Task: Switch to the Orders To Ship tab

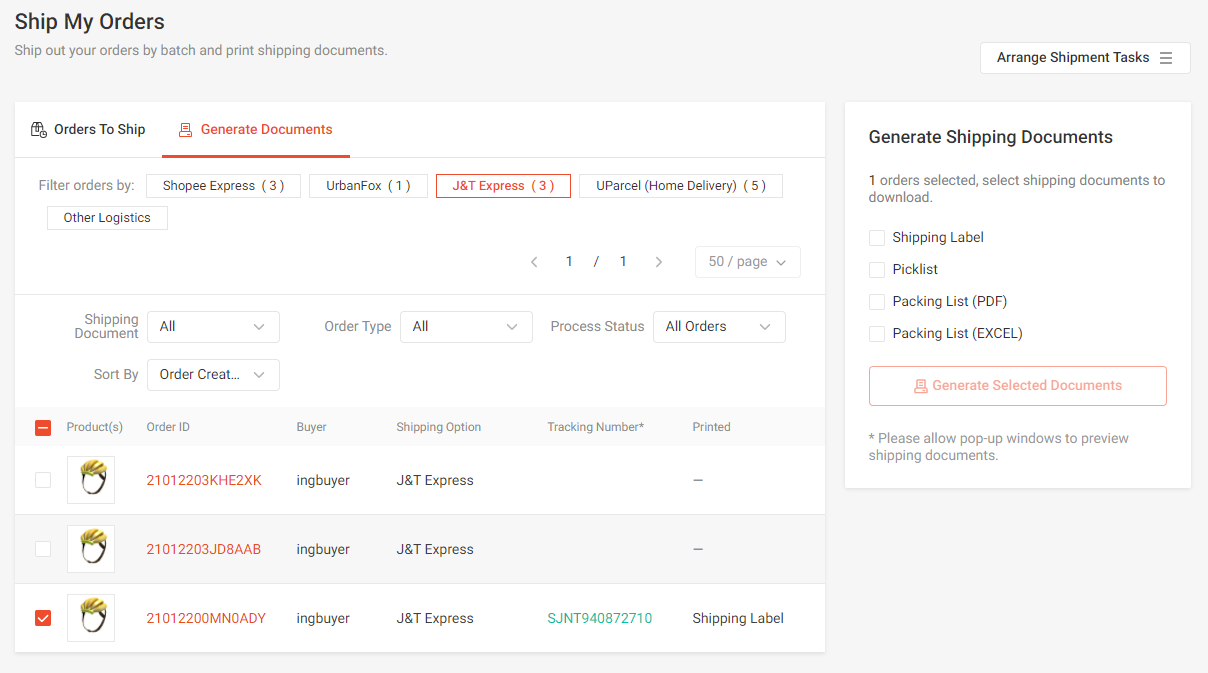Action: pos(99,129)
